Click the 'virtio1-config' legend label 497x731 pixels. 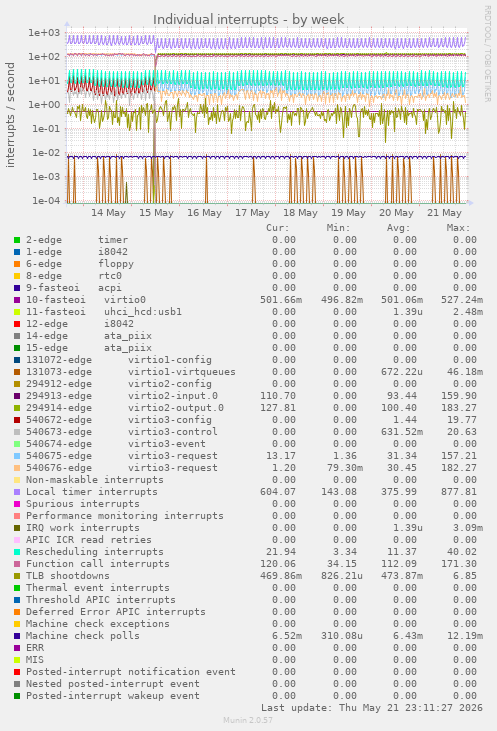170,360
